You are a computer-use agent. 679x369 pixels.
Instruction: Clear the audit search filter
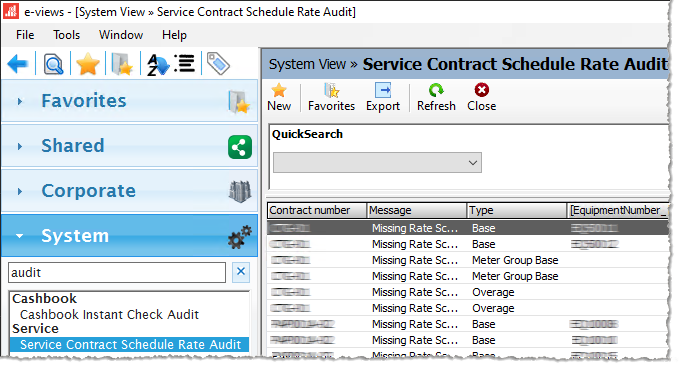coord(241,272)
